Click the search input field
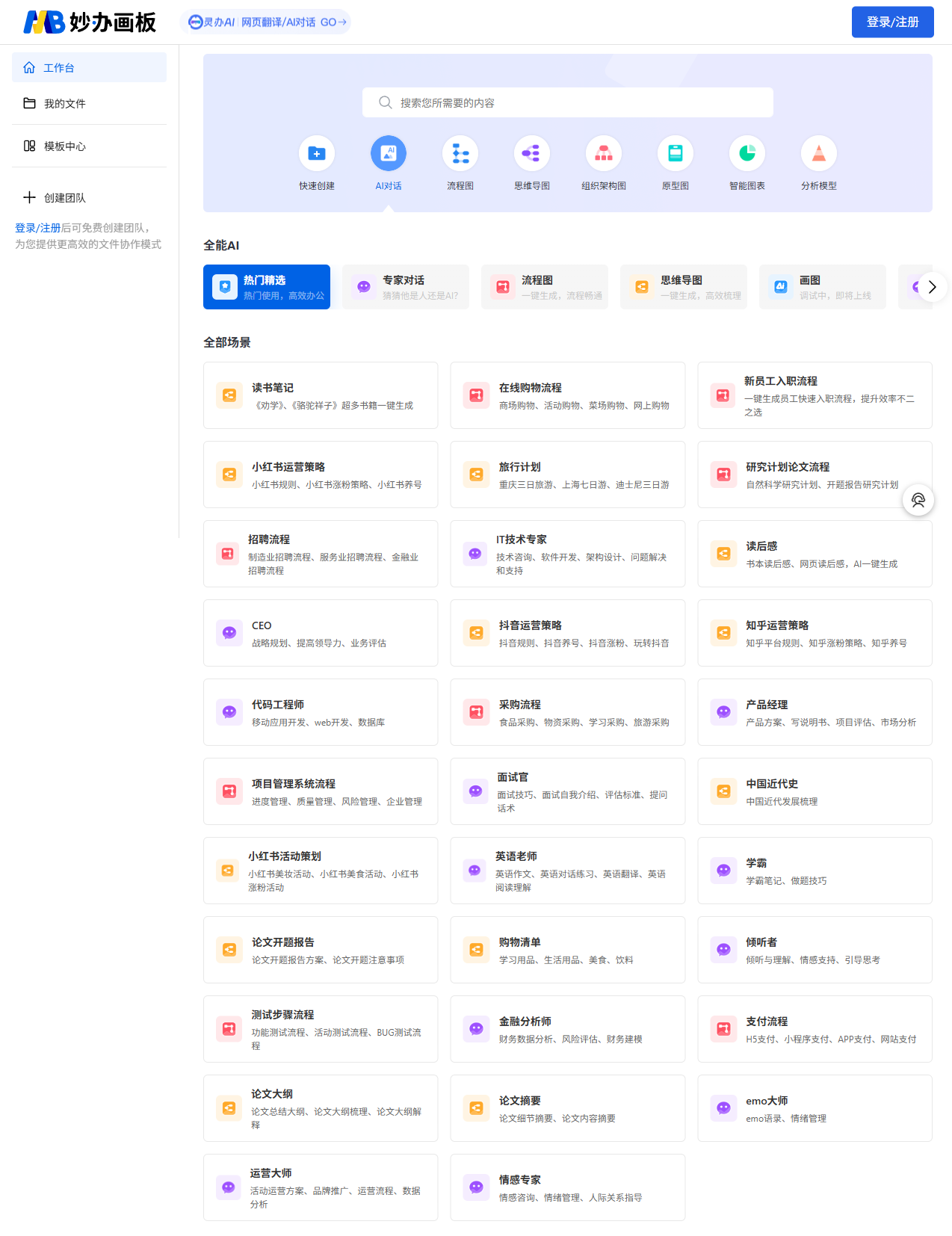Viewport: 952px width, 1236px height. pos(568,103)
